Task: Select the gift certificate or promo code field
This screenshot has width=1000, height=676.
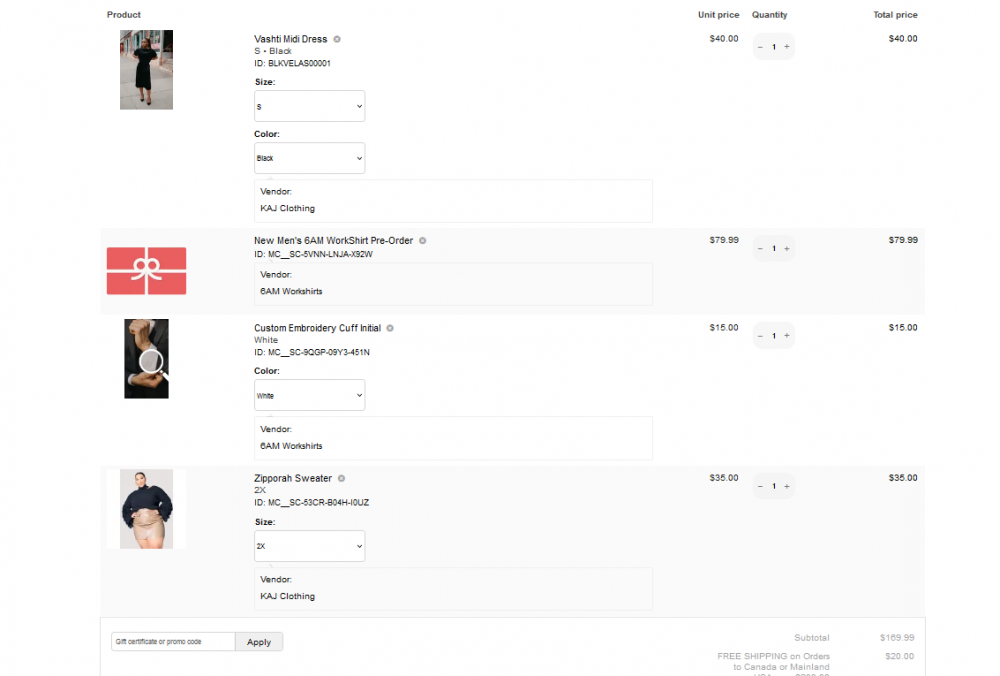Action: (x=171, y=641)
